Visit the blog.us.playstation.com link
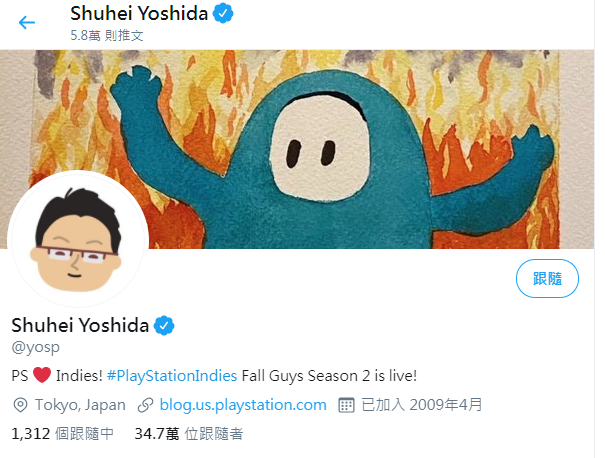 pos(243,405)
